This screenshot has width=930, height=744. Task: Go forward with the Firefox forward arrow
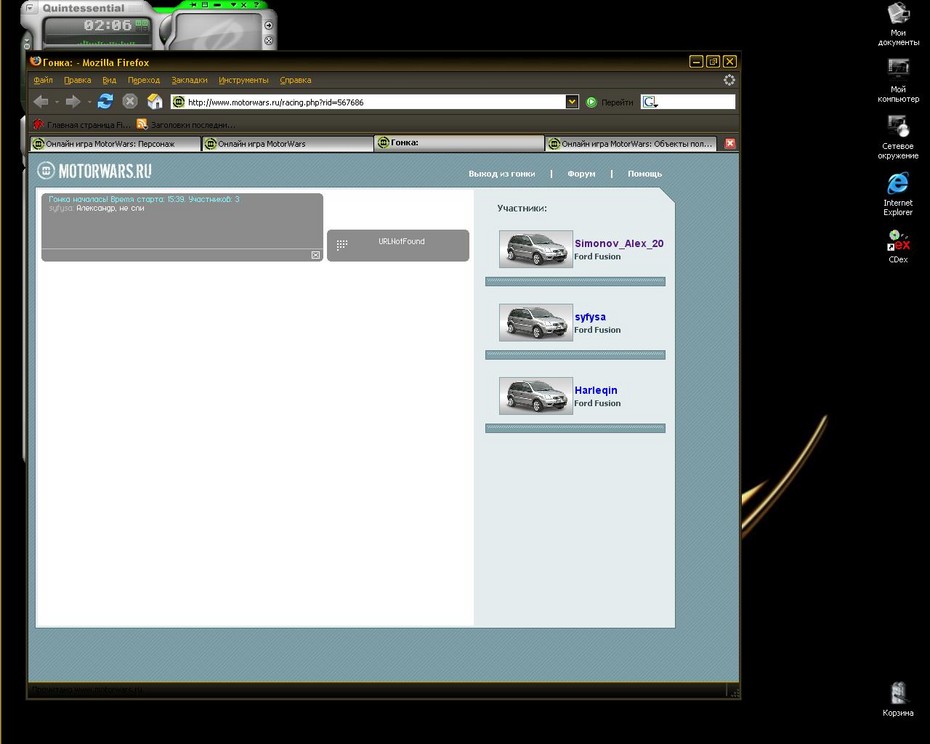73,102
